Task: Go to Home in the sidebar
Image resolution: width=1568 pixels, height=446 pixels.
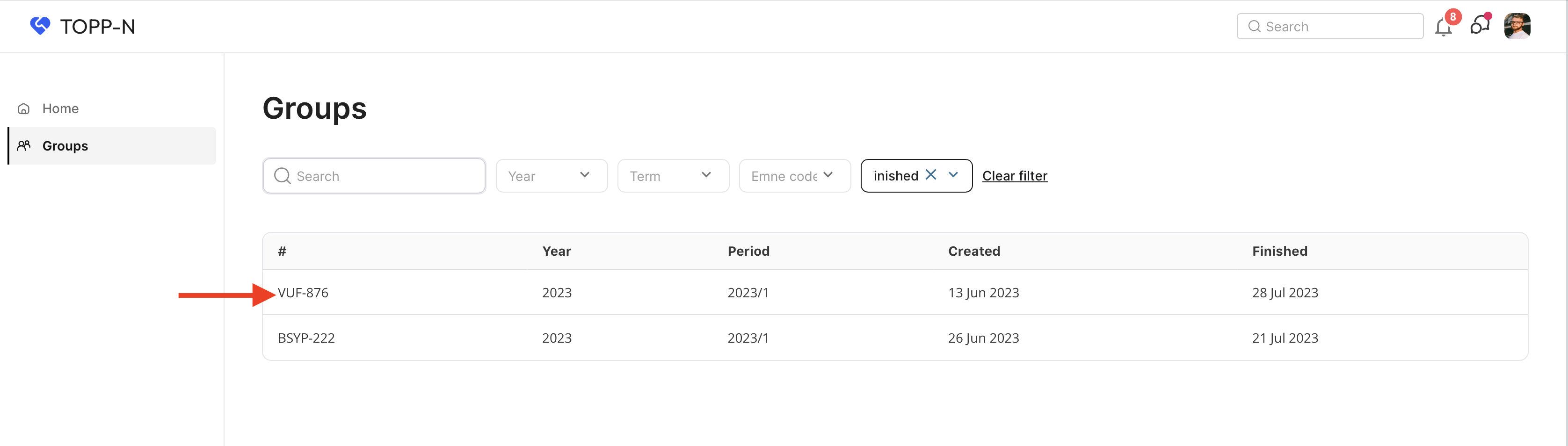Action: 60,109
